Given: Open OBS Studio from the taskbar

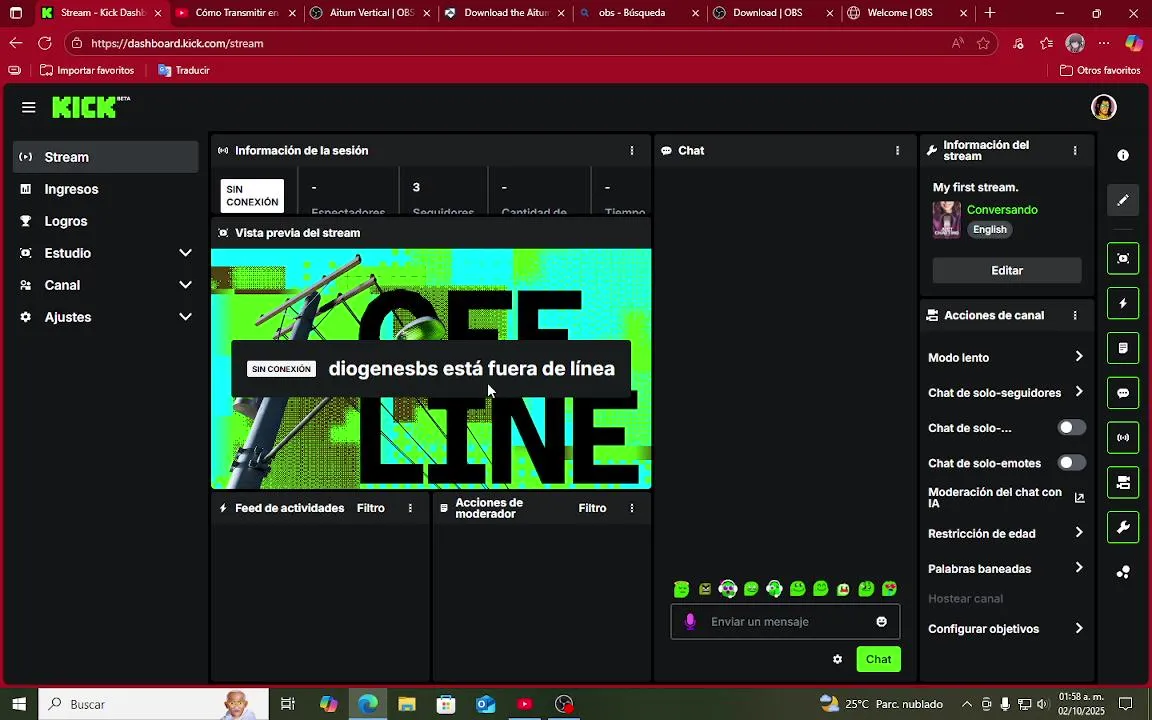Looking at the screenshot, I should pyautogui.click(x=564, y=704).
